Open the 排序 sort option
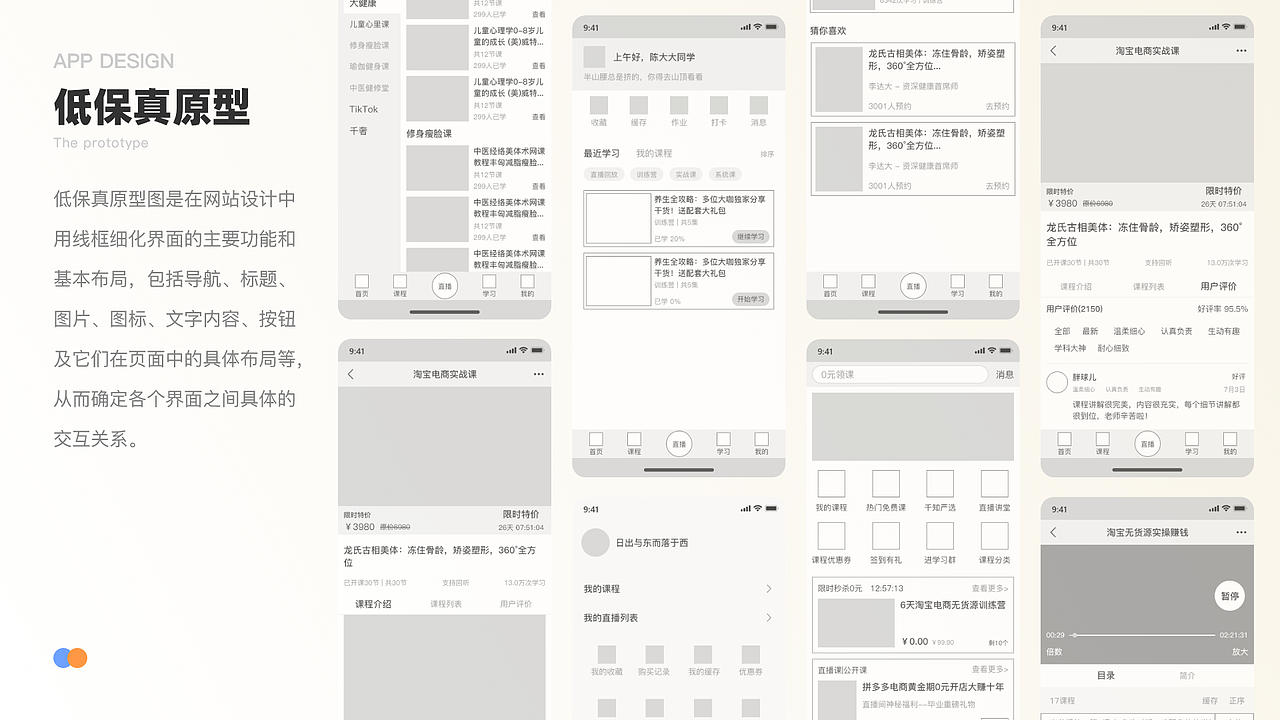1280x720 pixels. pyautogui.click(x=767, y=154)
